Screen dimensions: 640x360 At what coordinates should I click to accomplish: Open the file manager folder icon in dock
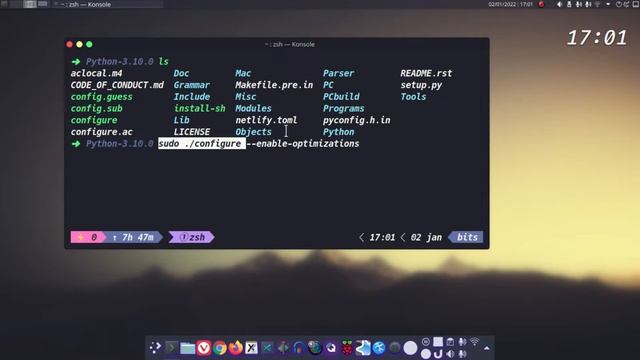(188, 348)
